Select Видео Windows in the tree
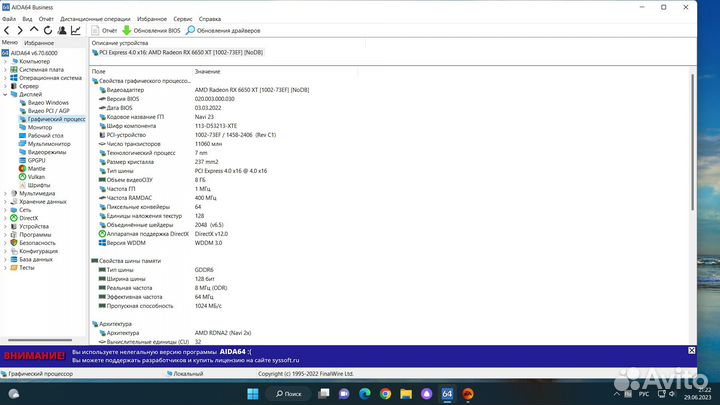720x405 pixels. coord(44,102)
